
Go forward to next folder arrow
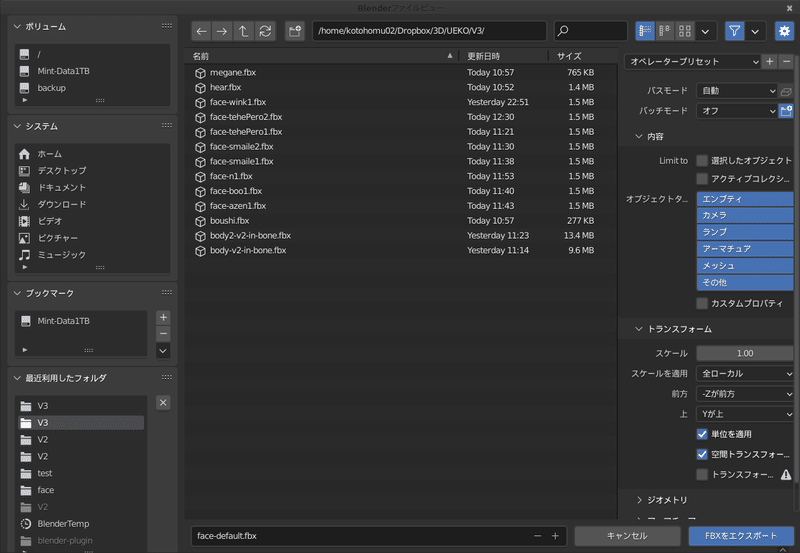[222, 31]
